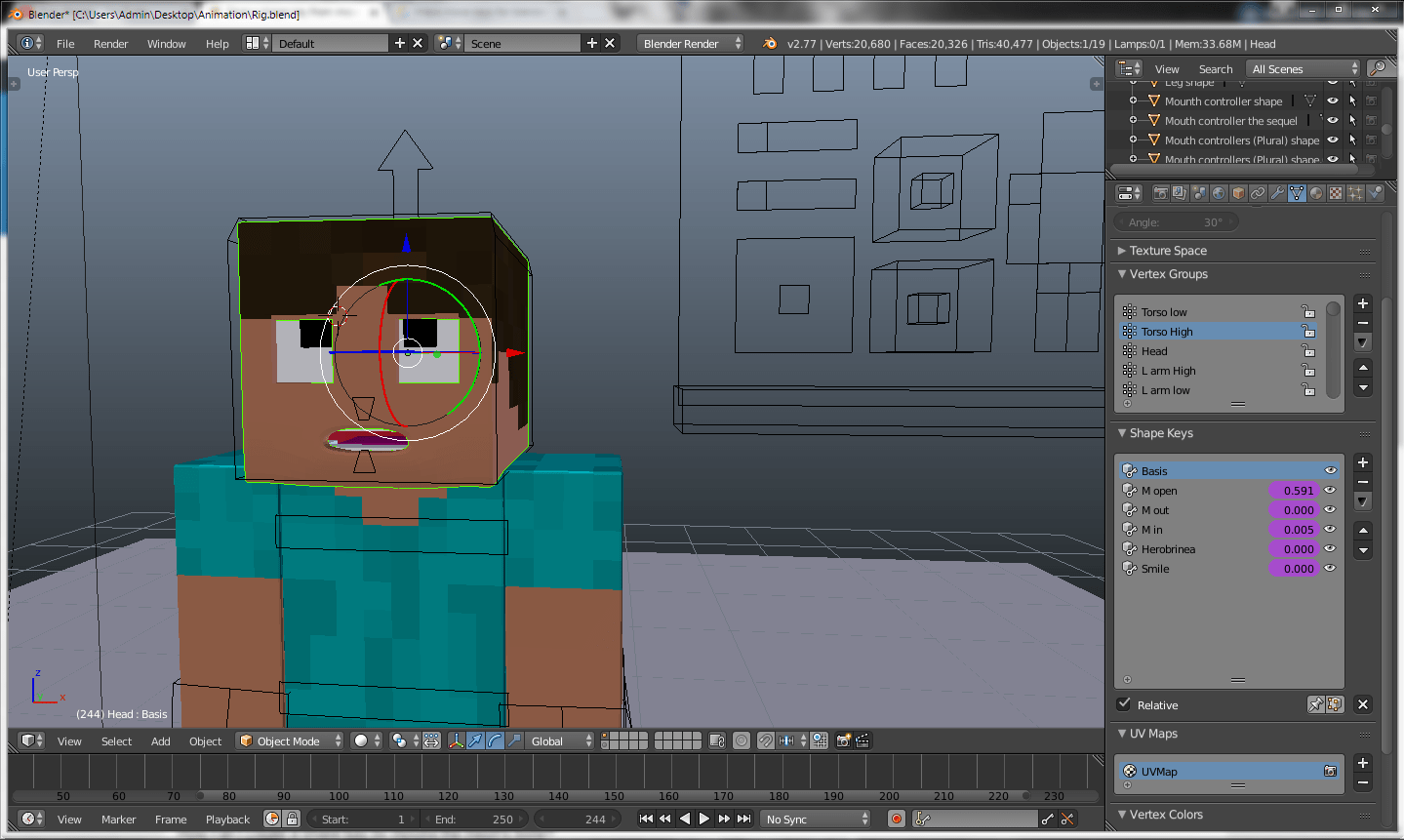Viewport: 1404px width, 840px height.
Task: Open the File menu
Action: pyautogui.click(x=65, y=43)
